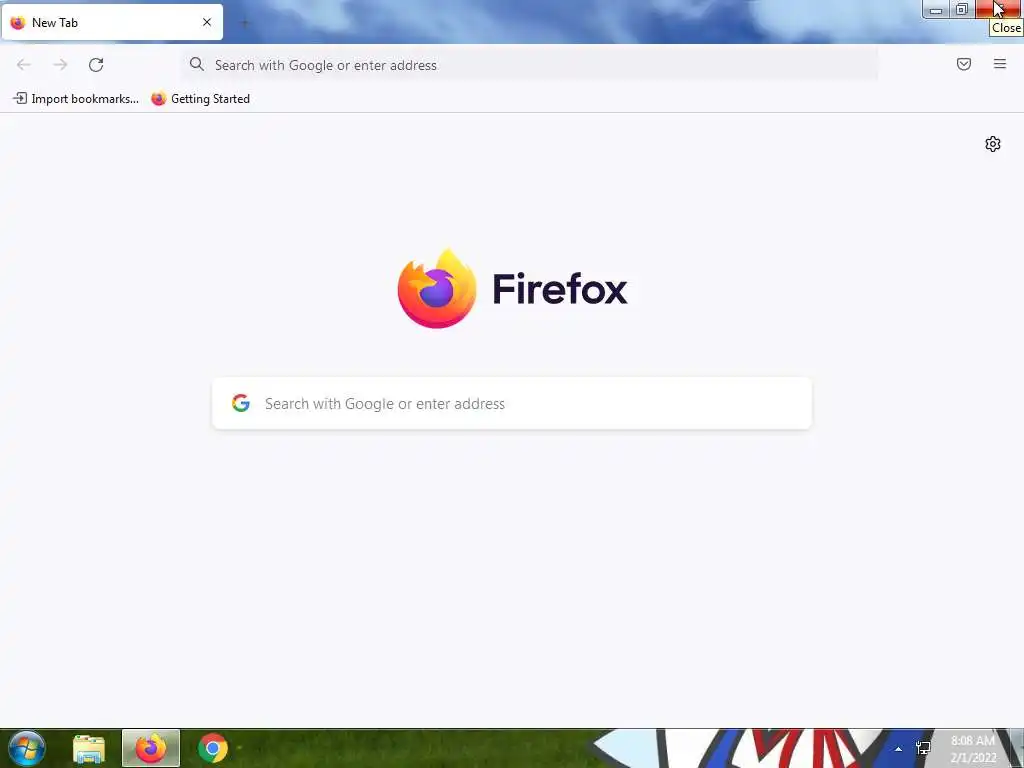Open File Explorer from the taskbar
Viewport: 1024px width, 768px height.
(89, 749)
